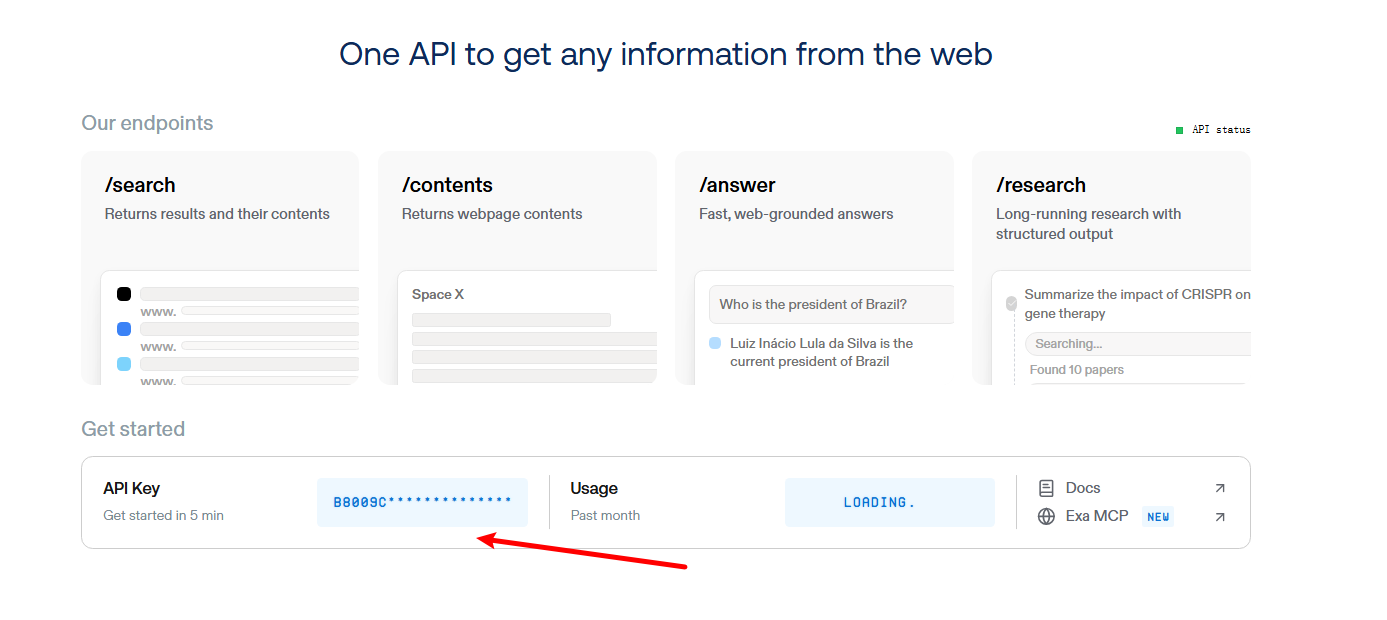Open the /answer endpoint card
Image resolution: width=1387 pixels, height=620 pixels.
[814, 268]
